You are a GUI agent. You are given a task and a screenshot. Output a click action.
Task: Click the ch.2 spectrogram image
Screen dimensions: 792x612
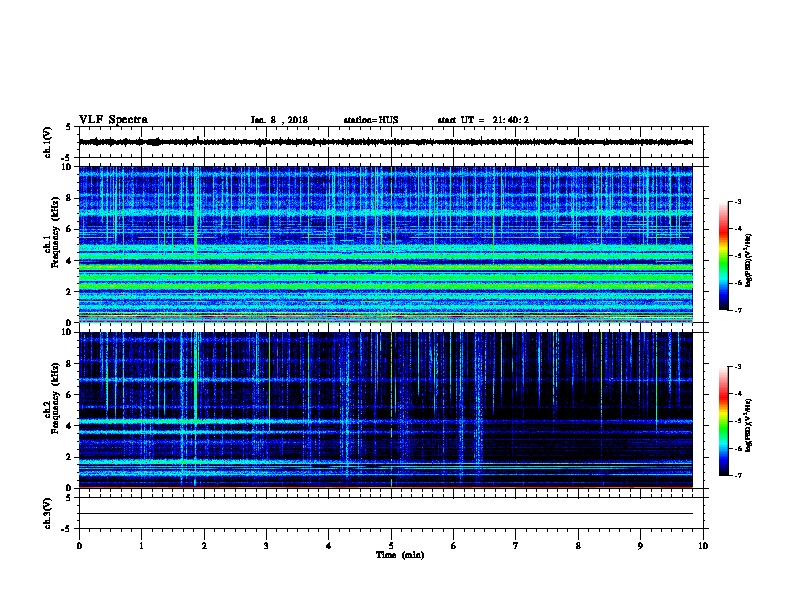pos(386,410)
